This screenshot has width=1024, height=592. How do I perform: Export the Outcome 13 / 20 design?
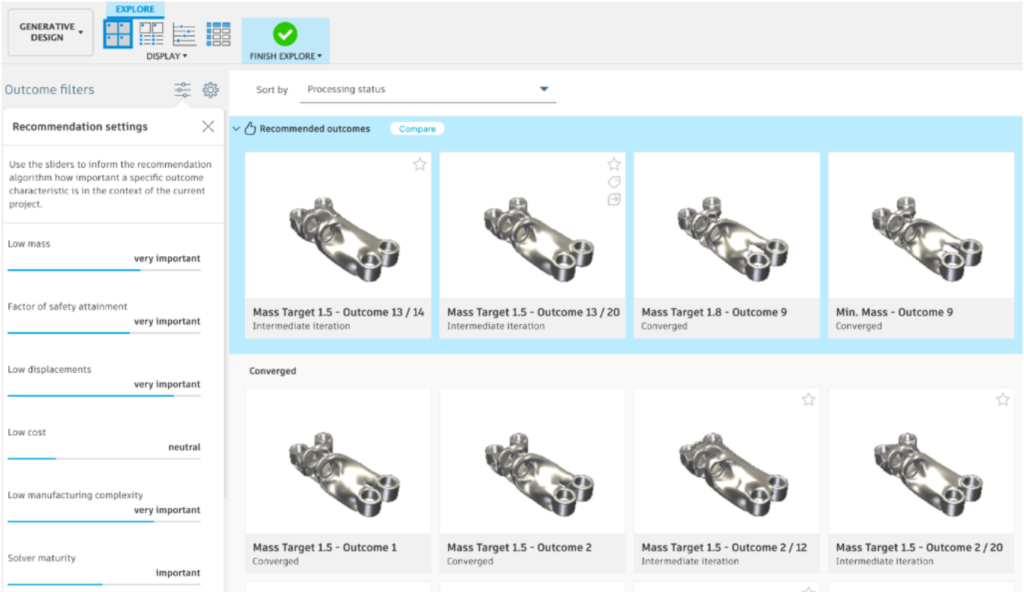(614, 199)
